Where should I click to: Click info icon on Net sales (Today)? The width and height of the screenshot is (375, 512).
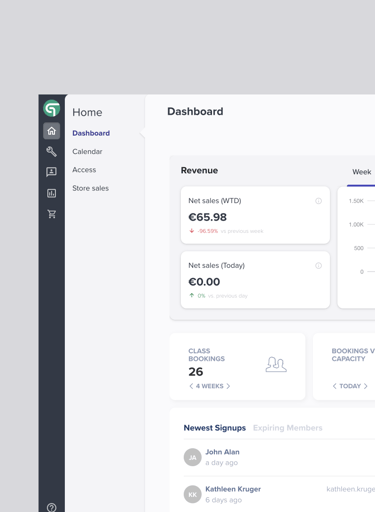(318, 266)
